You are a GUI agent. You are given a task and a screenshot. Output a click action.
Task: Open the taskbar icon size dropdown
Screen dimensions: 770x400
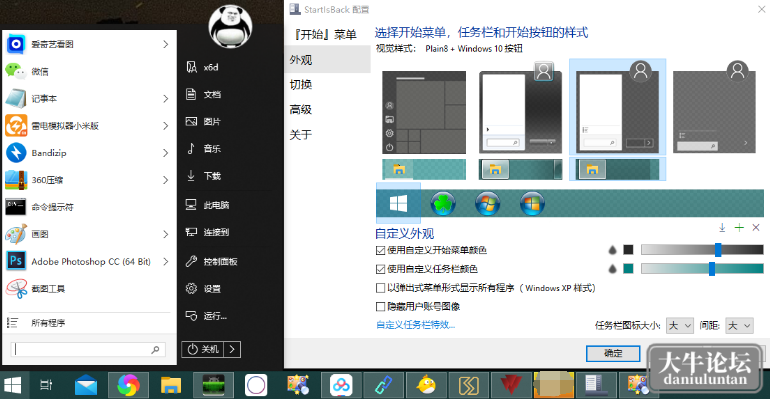(680, 325)
